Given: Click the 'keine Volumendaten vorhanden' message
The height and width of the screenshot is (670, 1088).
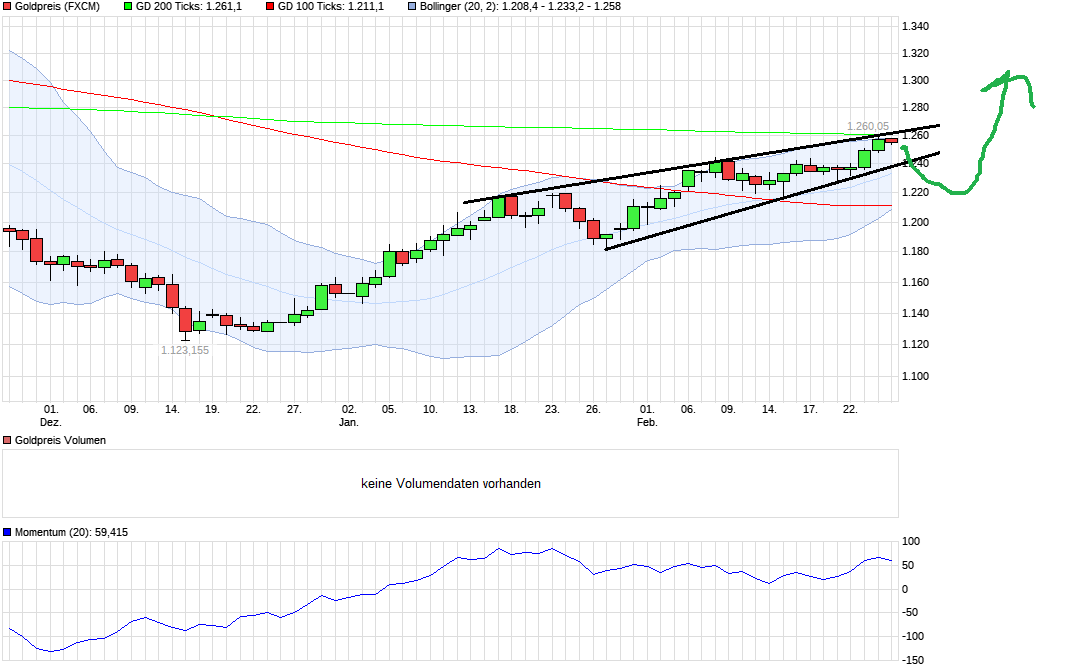Looking at the screenshot, I should point(451,483).
